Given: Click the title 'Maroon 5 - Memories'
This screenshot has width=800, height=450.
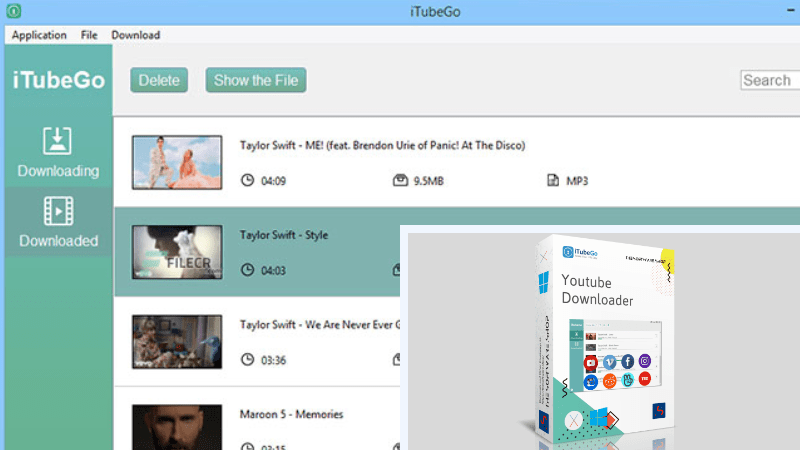Looking at the screenshot, I should 291,414.
